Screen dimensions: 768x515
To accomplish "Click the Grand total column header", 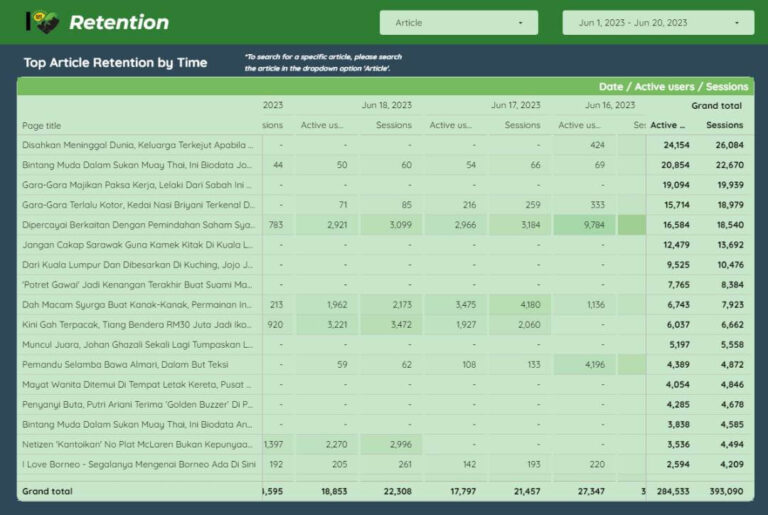I will tap(716, 105).
